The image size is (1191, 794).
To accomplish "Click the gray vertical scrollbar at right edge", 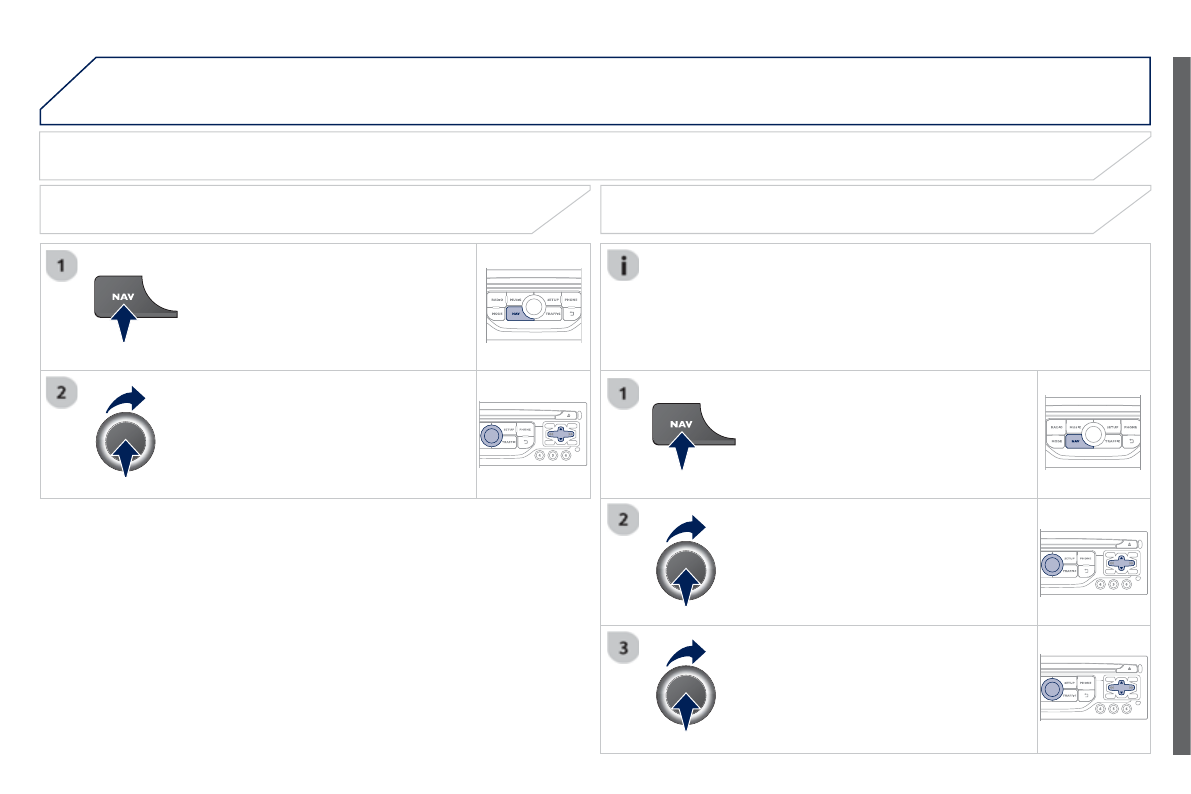I will (x=1181, y=400).
